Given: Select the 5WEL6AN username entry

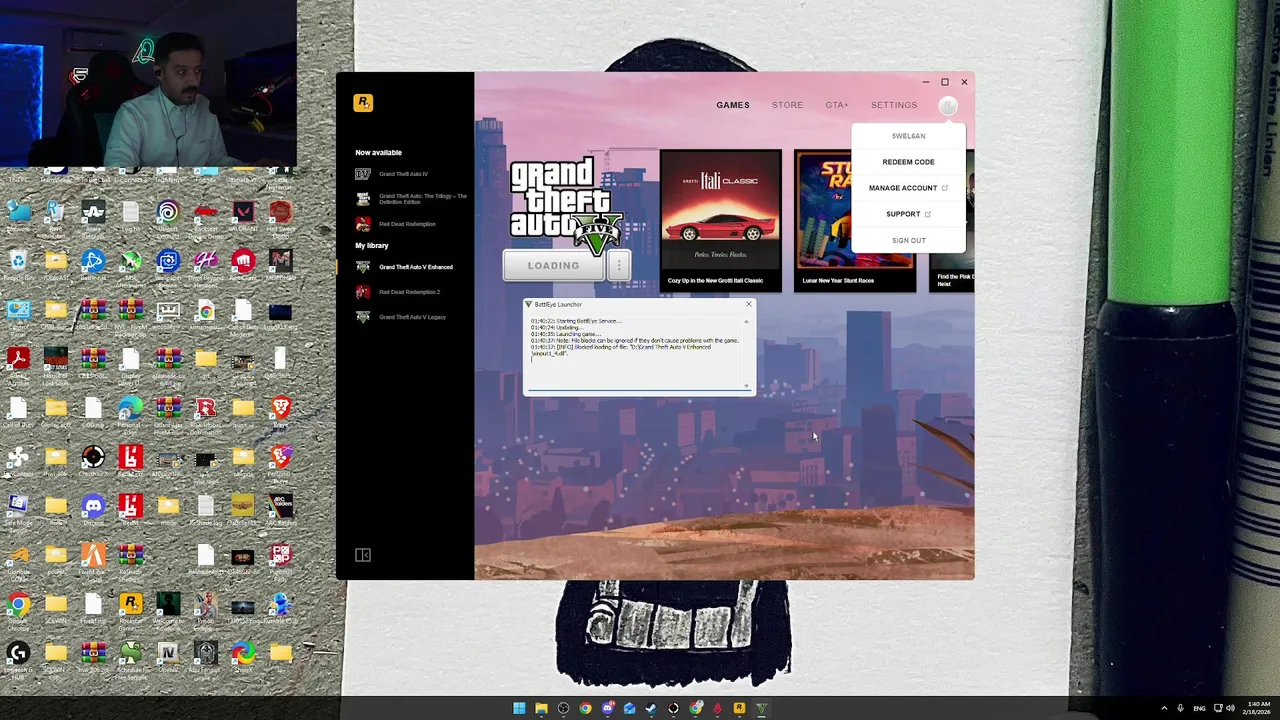Looking at the screenshot, I should pyautogui.click(x=908, y=136).
